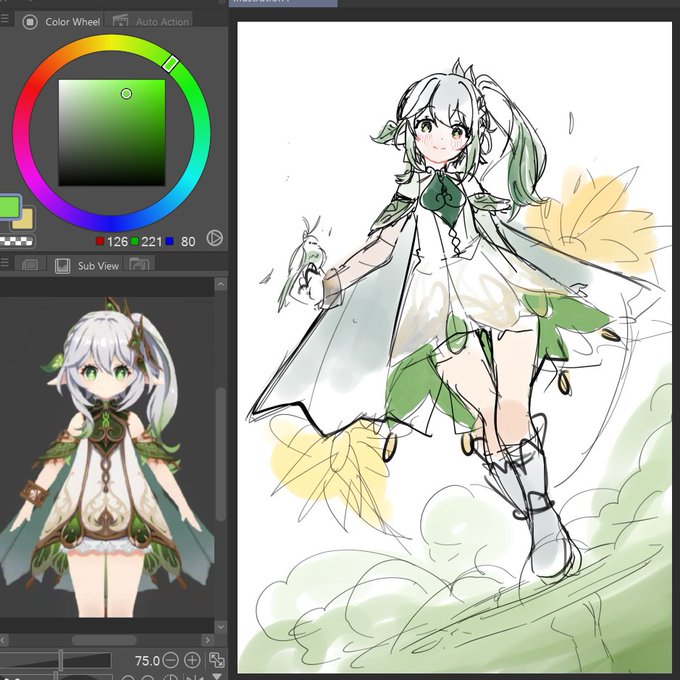This screenshot has width=680, height=680.
Task: Select the Sub View tab
Action: point(87,265)
